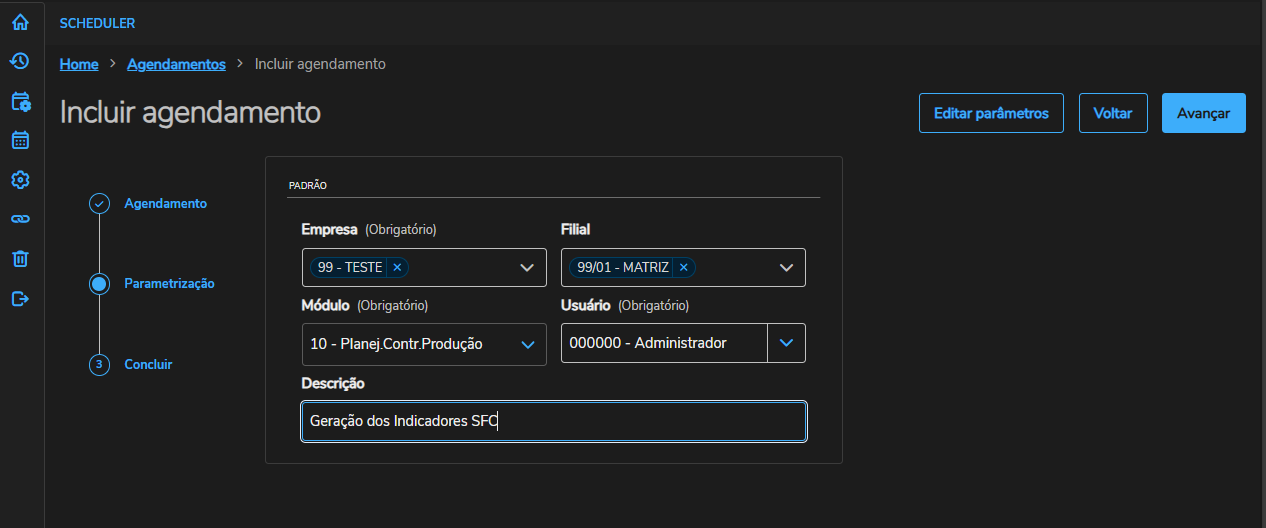The width and height of the screenshot is (1266, 528).
Task: Open the history clock icon in sidebar
Action: pos(20,62)
